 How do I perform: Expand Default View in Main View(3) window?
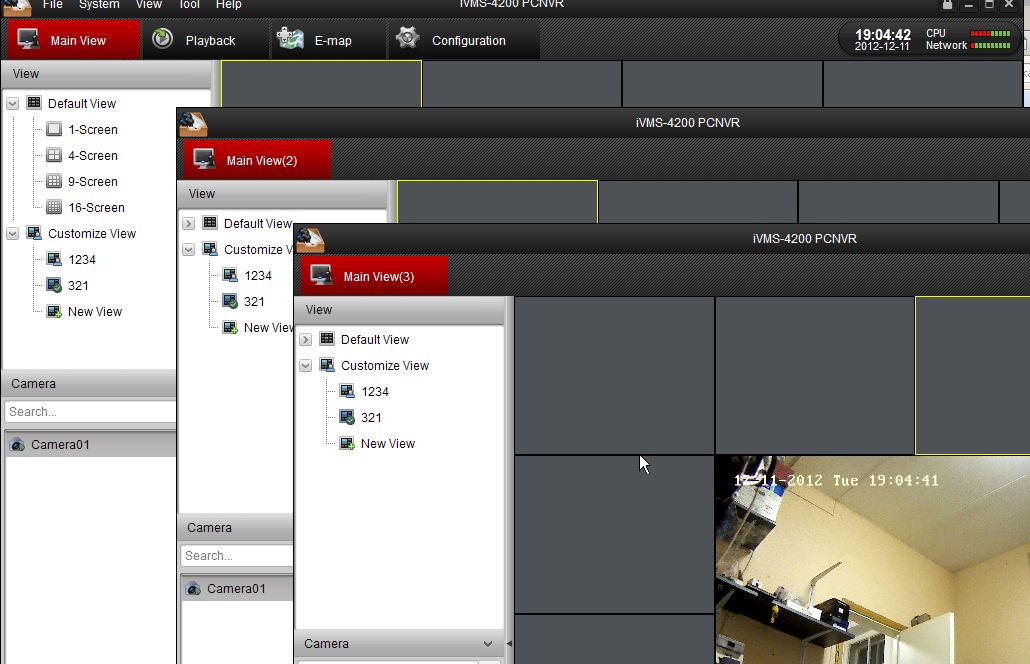coord(305,340)
